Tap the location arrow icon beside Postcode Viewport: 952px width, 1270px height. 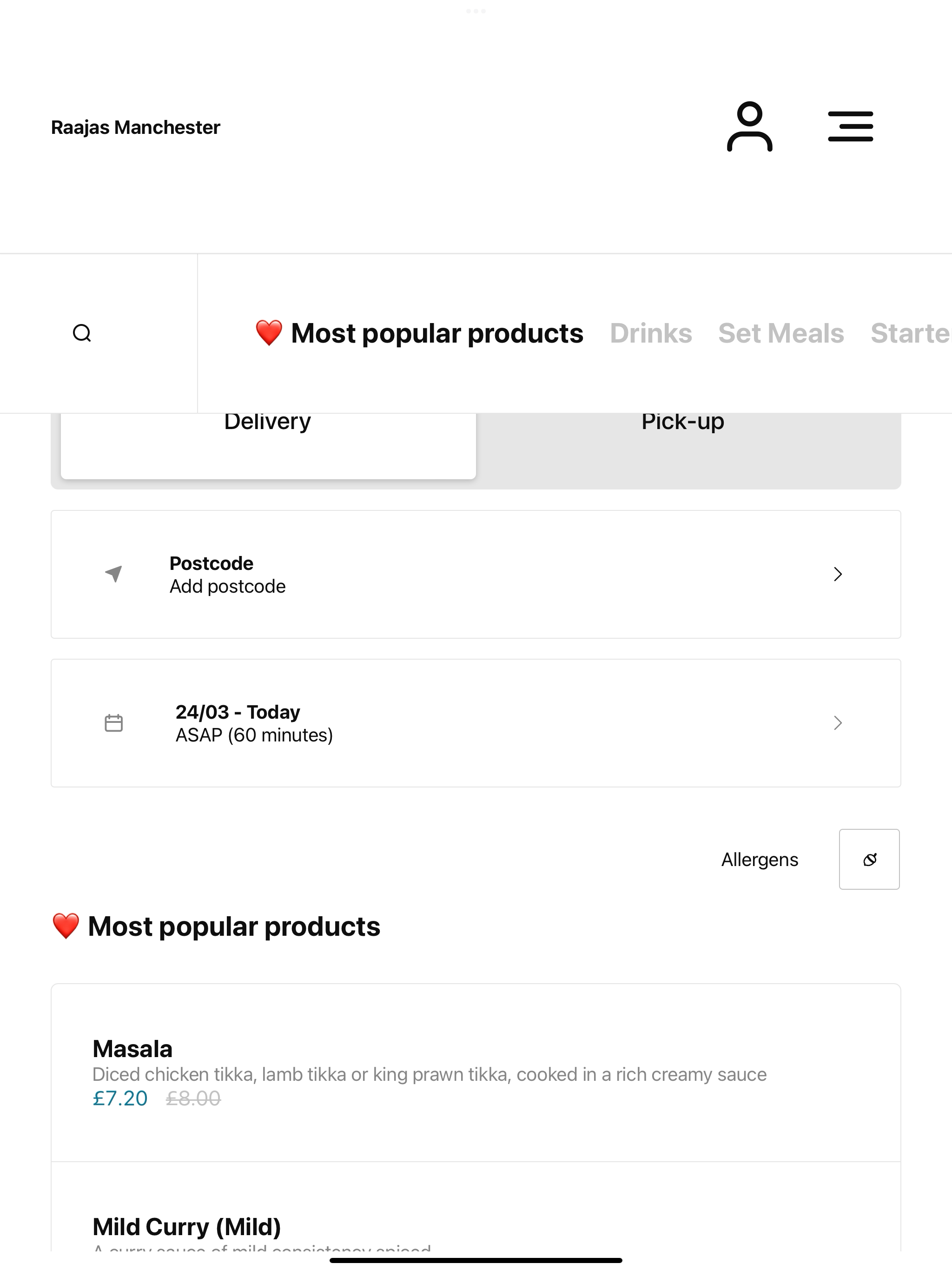(x=114, y=574)
